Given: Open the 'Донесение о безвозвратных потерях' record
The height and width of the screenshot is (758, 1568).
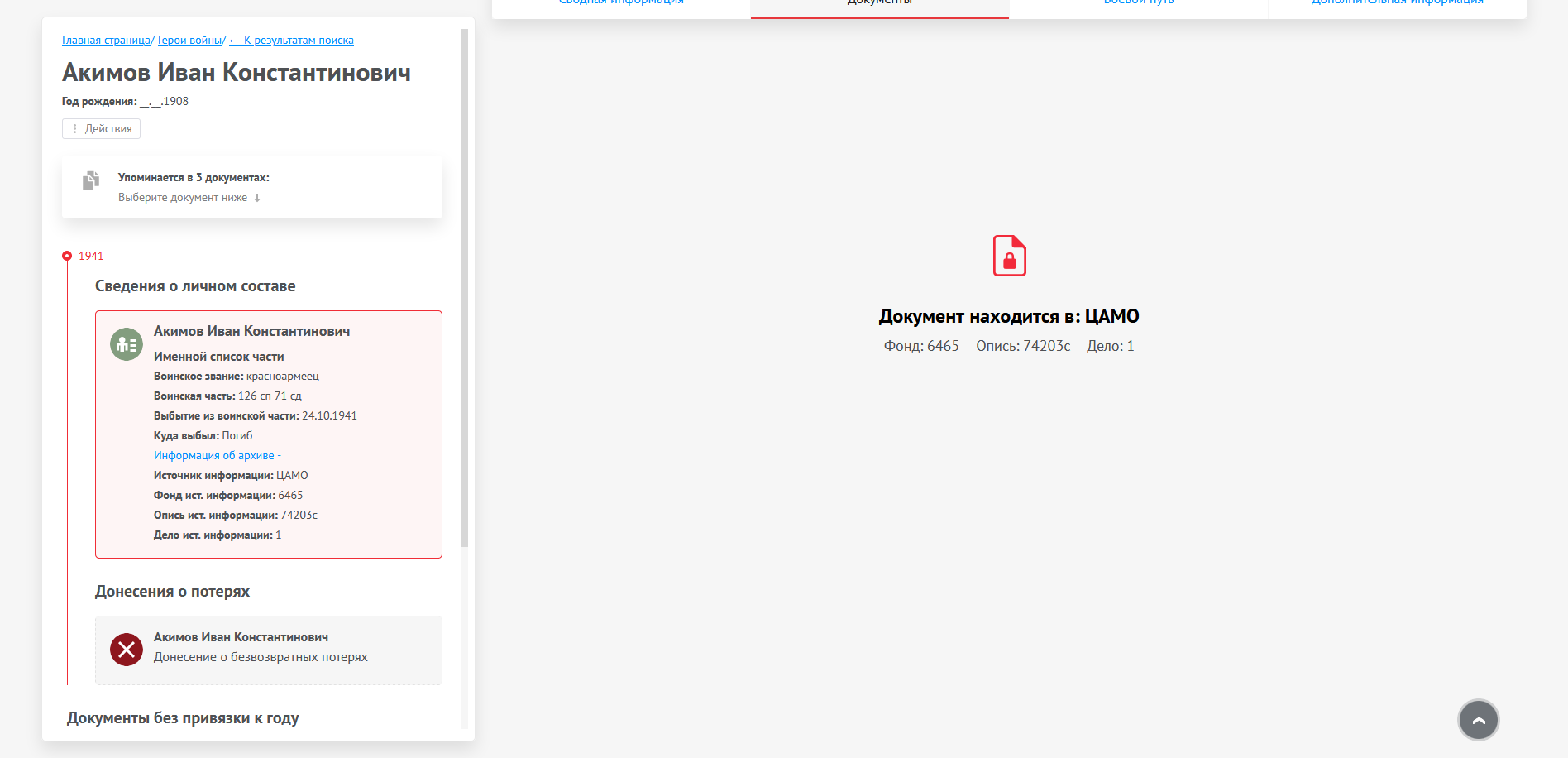Looking at the screenshot, I should point(261,657).
